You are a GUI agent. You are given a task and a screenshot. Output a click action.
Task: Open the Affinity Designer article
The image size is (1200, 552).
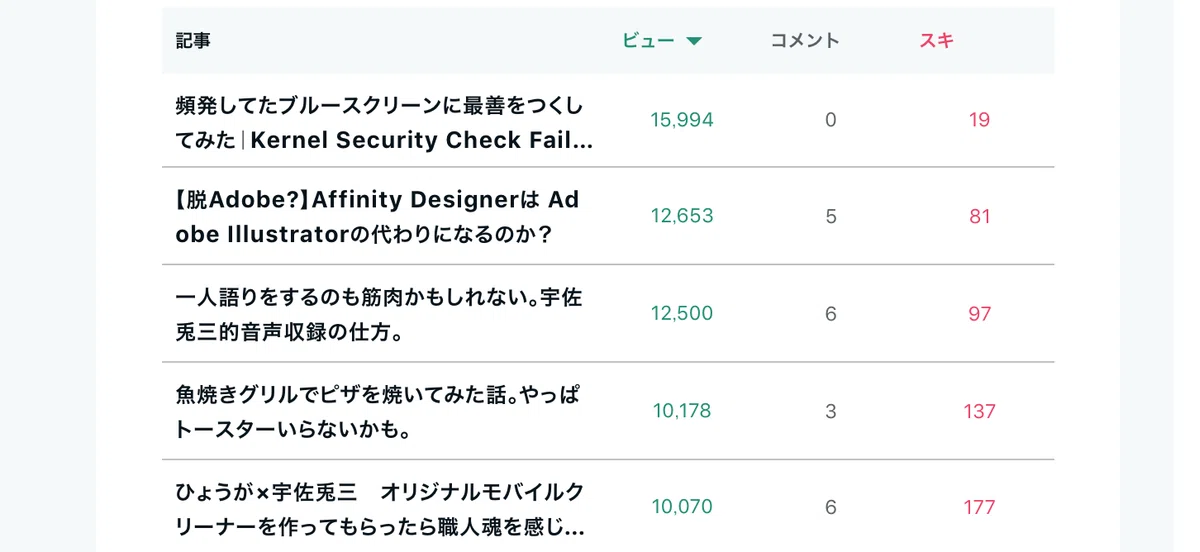(377, 216)
